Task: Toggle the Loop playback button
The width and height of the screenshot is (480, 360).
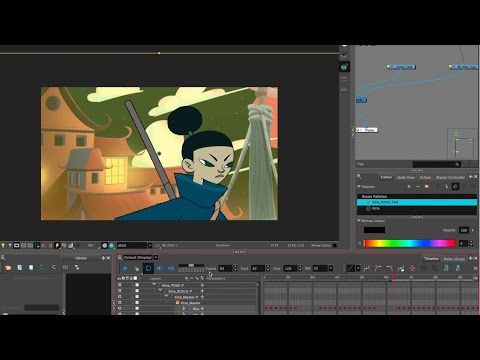Action: 148,268
